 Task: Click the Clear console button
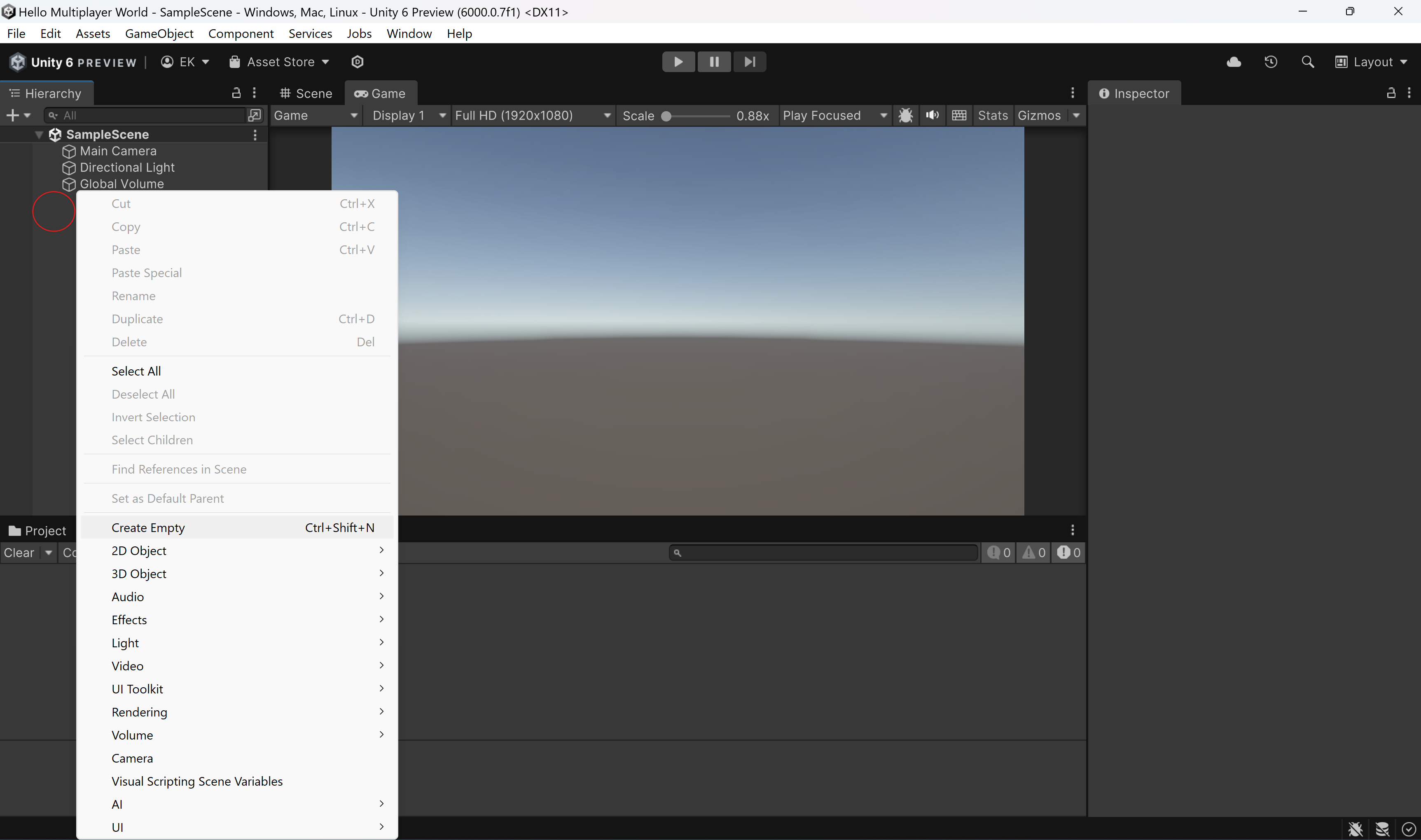click(x=19, y=553)
